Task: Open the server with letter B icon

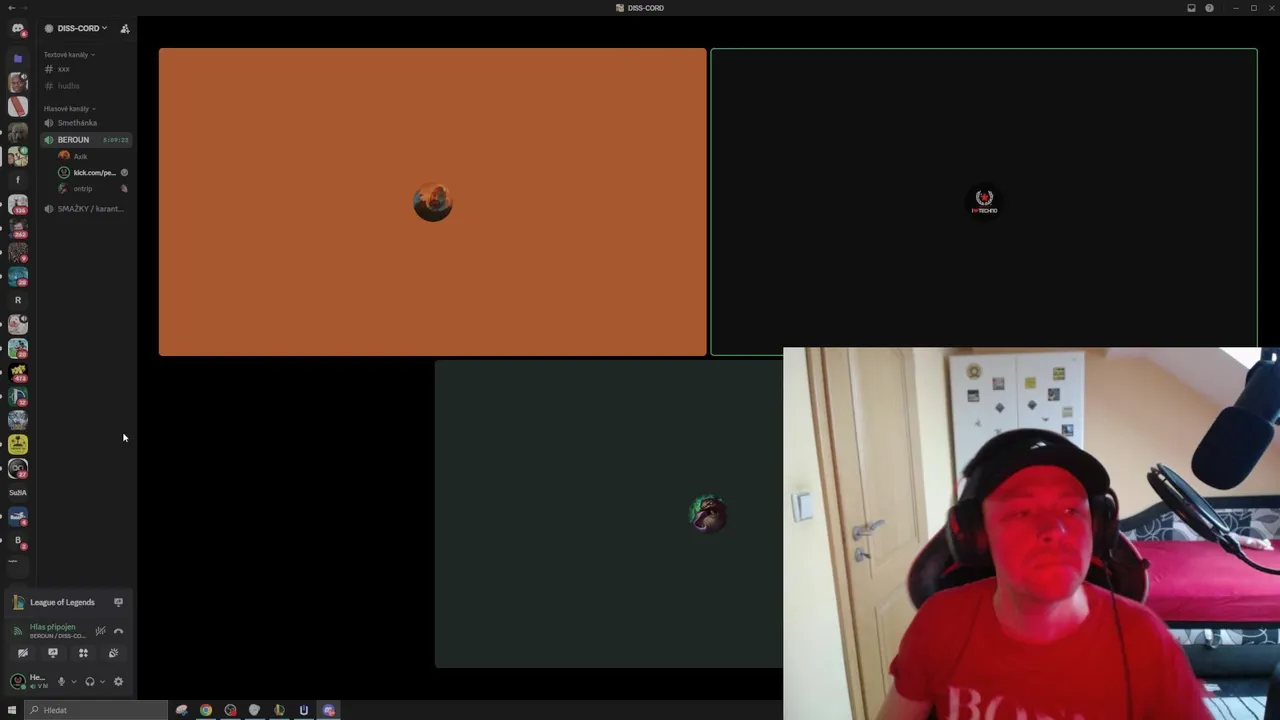Action: tap(17, 541)
